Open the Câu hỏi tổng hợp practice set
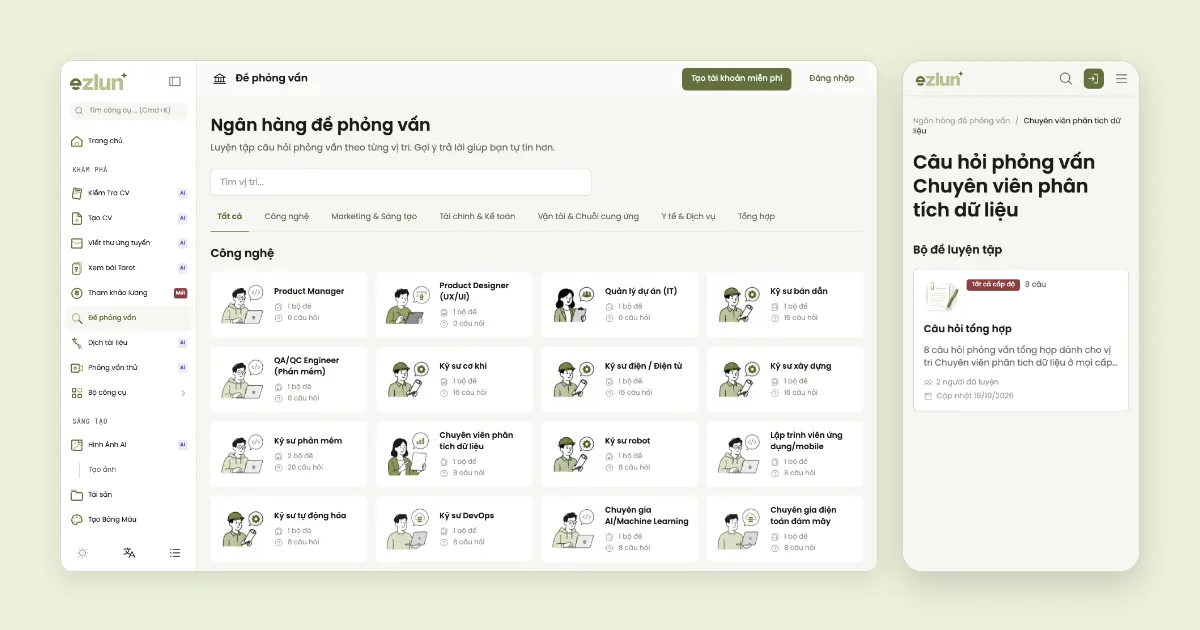 click(x=1021, y=340)
